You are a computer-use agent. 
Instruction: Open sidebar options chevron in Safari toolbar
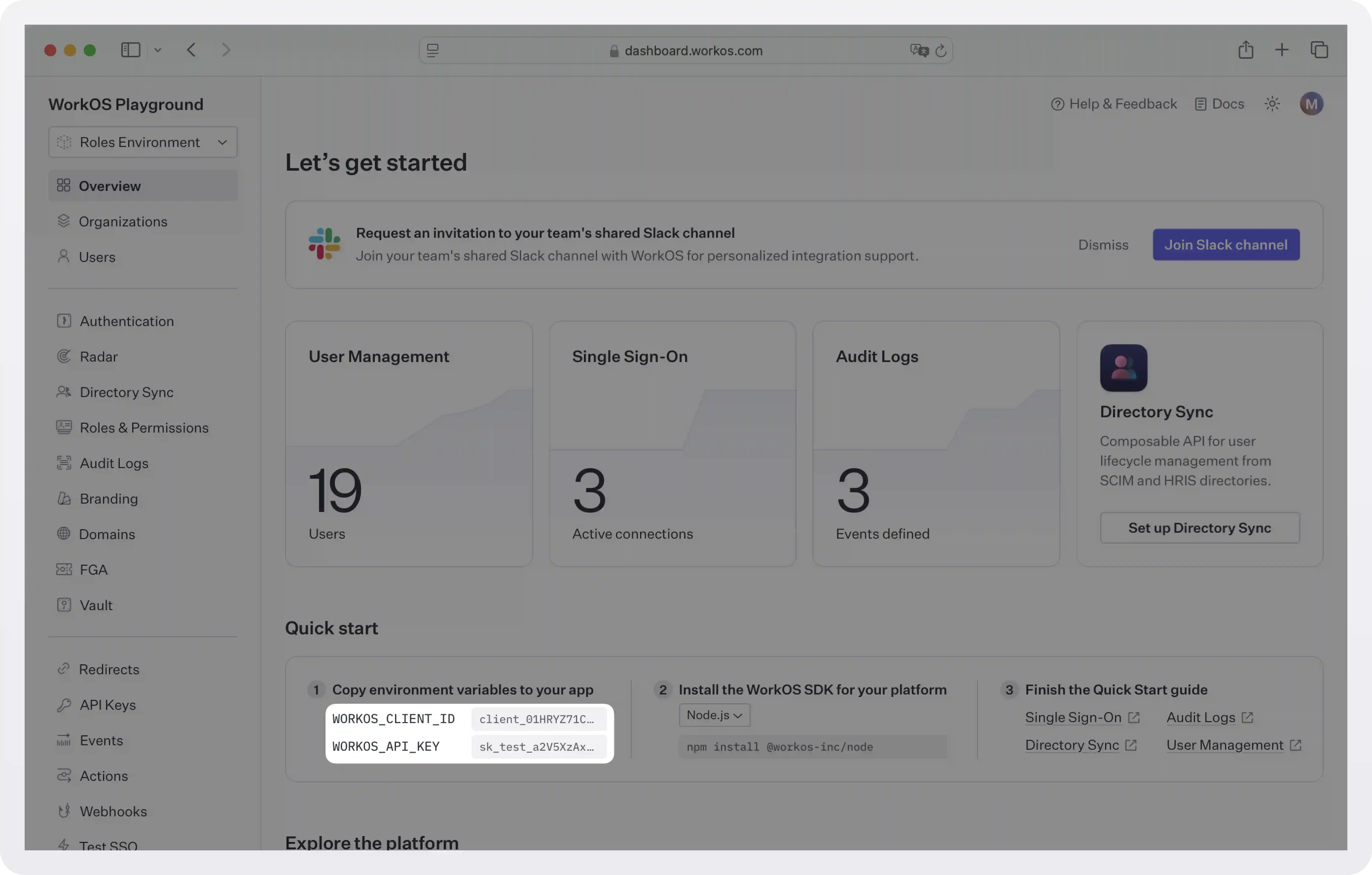[158, 50]
